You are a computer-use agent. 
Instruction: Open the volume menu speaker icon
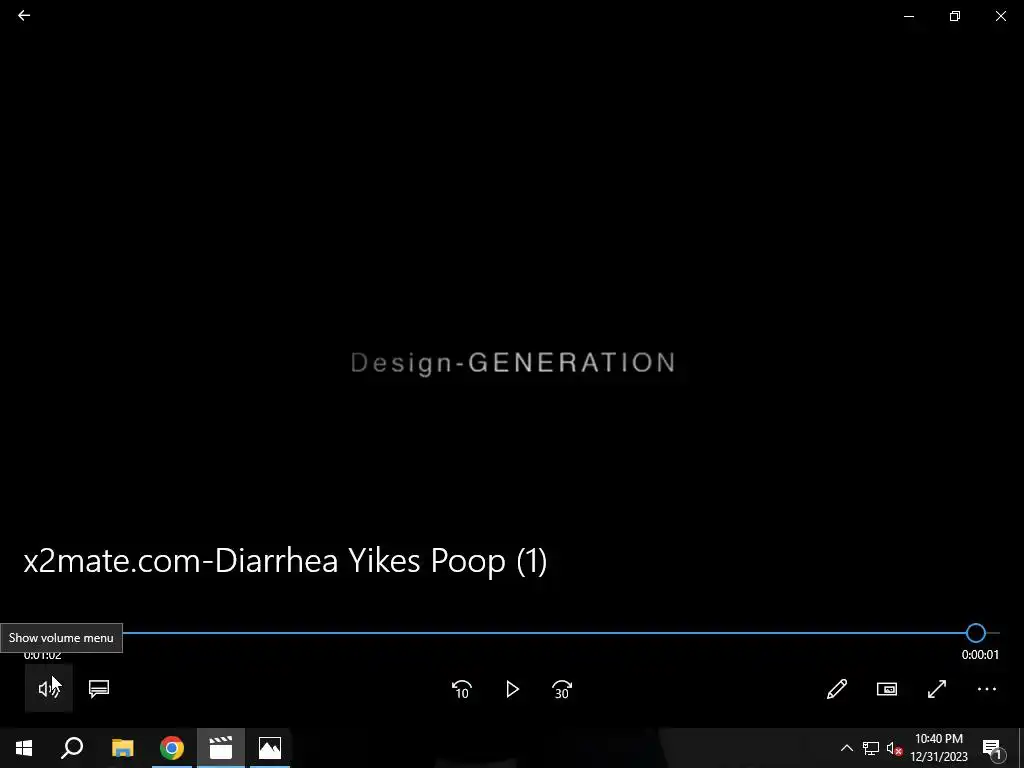tap(48, 688)
